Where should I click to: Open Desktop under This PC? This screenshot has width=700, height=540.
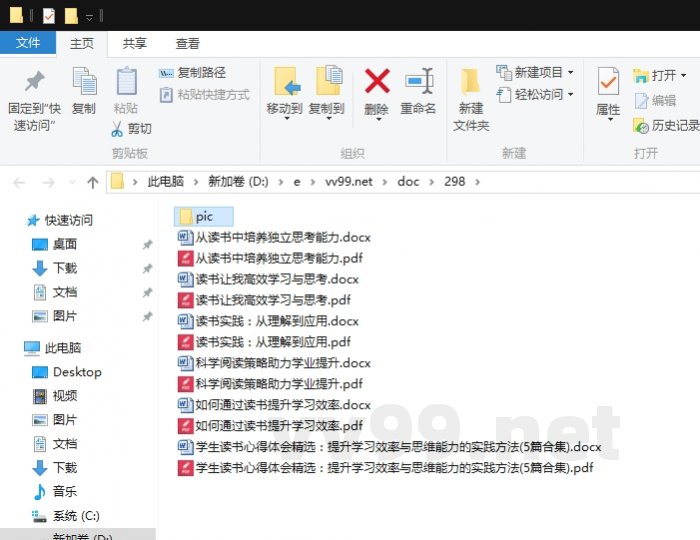(x=67, y=372)
